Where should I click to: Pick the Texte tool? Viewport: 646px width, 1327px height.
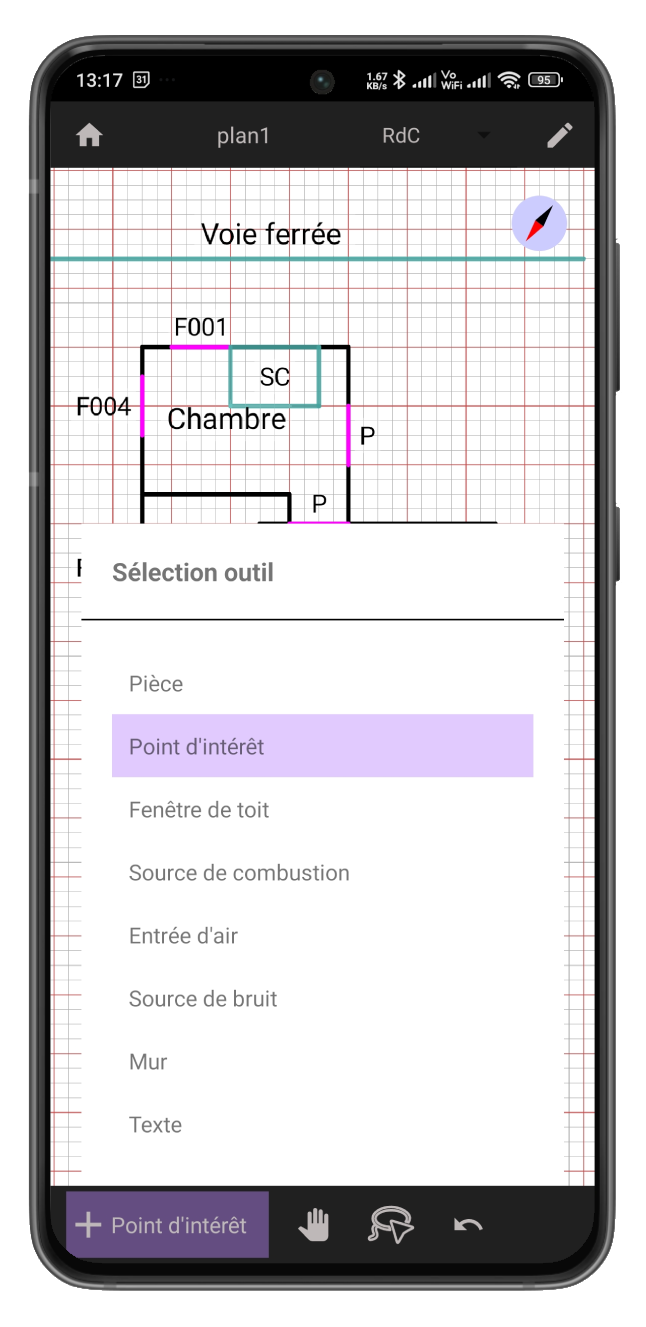[155, 1125]
